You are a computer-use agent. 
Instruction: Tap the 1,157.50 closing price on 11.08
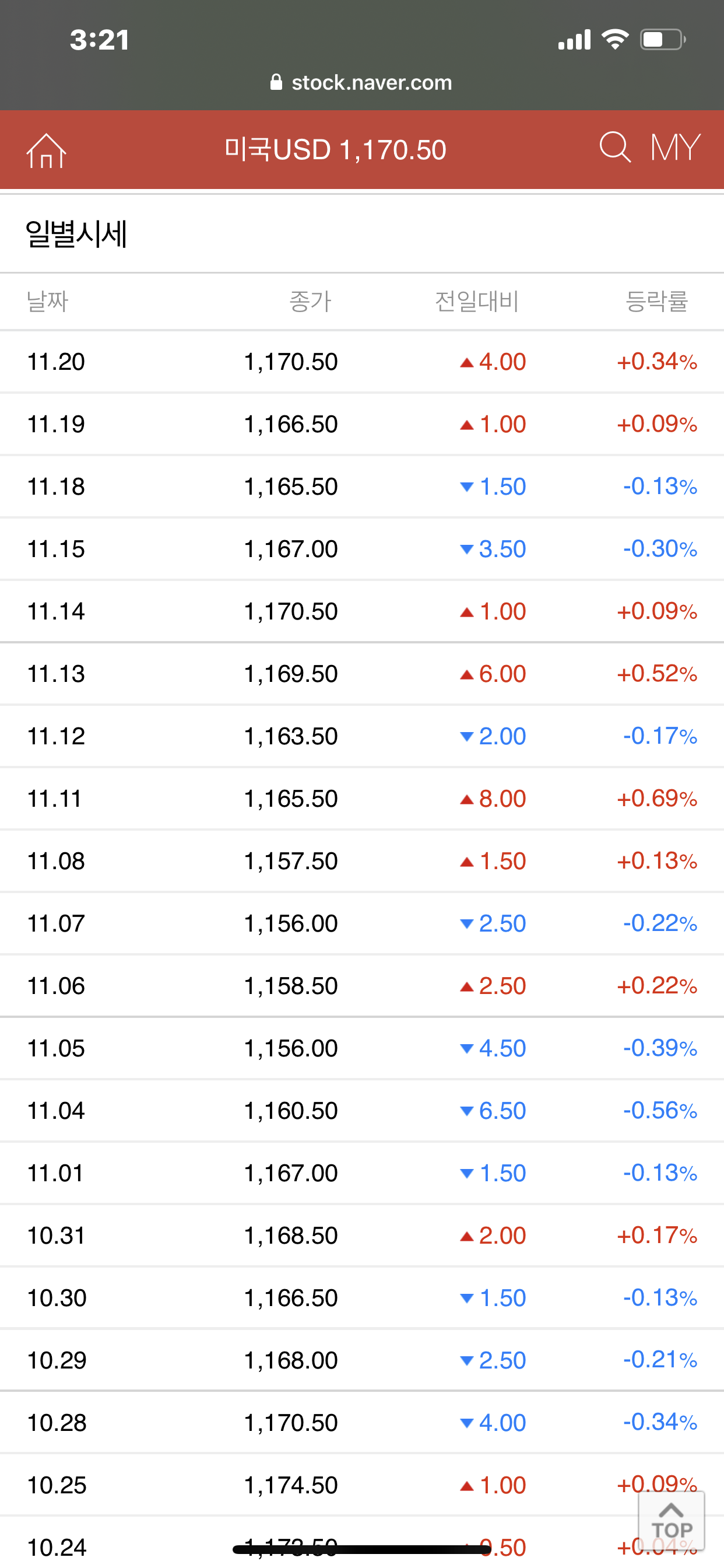click(291, 862)
